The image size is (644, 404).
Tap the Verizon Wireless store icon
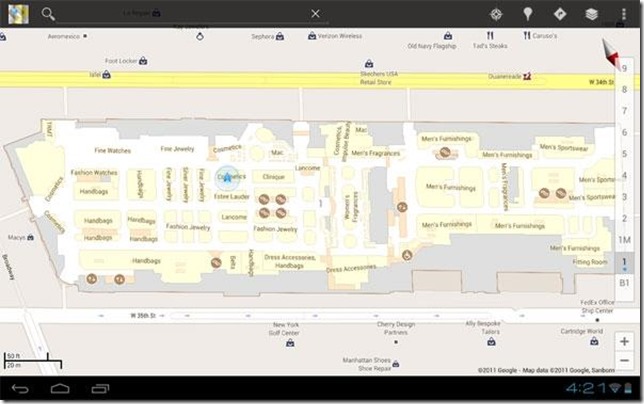coord(312,36)
